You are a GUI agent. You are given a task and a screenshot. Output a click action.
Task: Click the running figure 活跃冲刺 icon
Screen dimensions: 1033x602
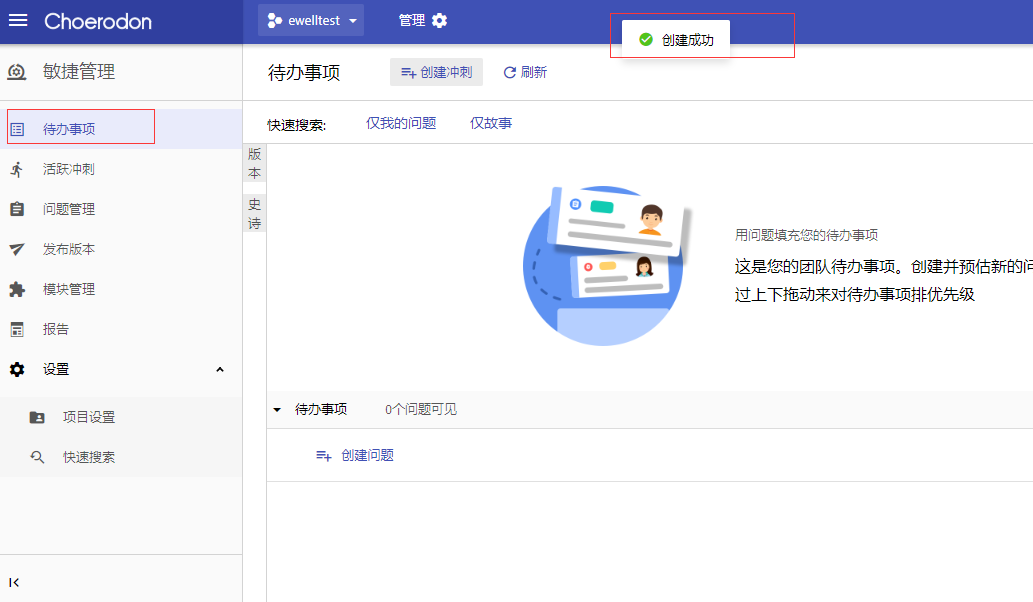tap(17, 169)
